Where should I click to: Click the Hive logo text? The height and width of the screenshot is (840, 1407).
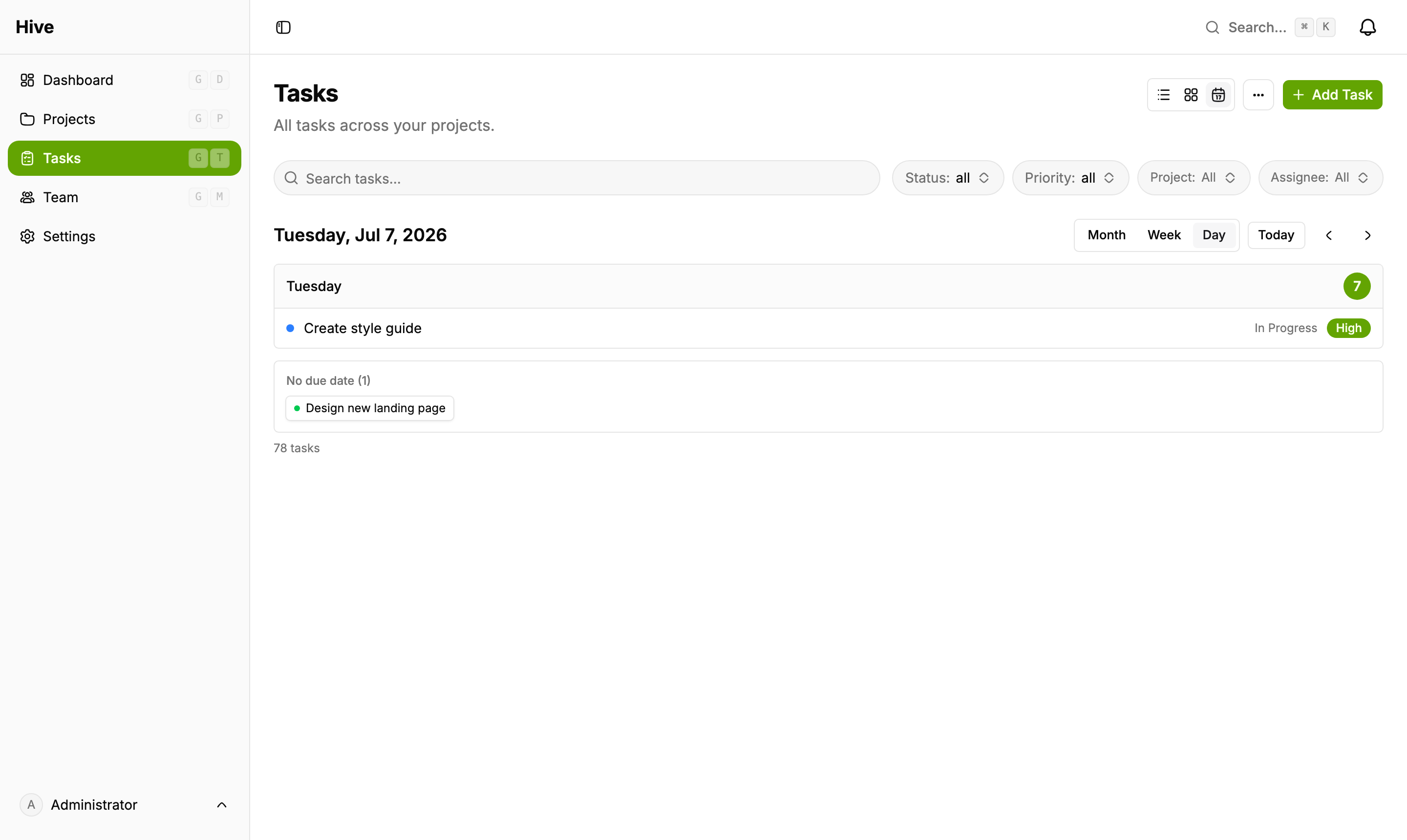coord(35,26)
